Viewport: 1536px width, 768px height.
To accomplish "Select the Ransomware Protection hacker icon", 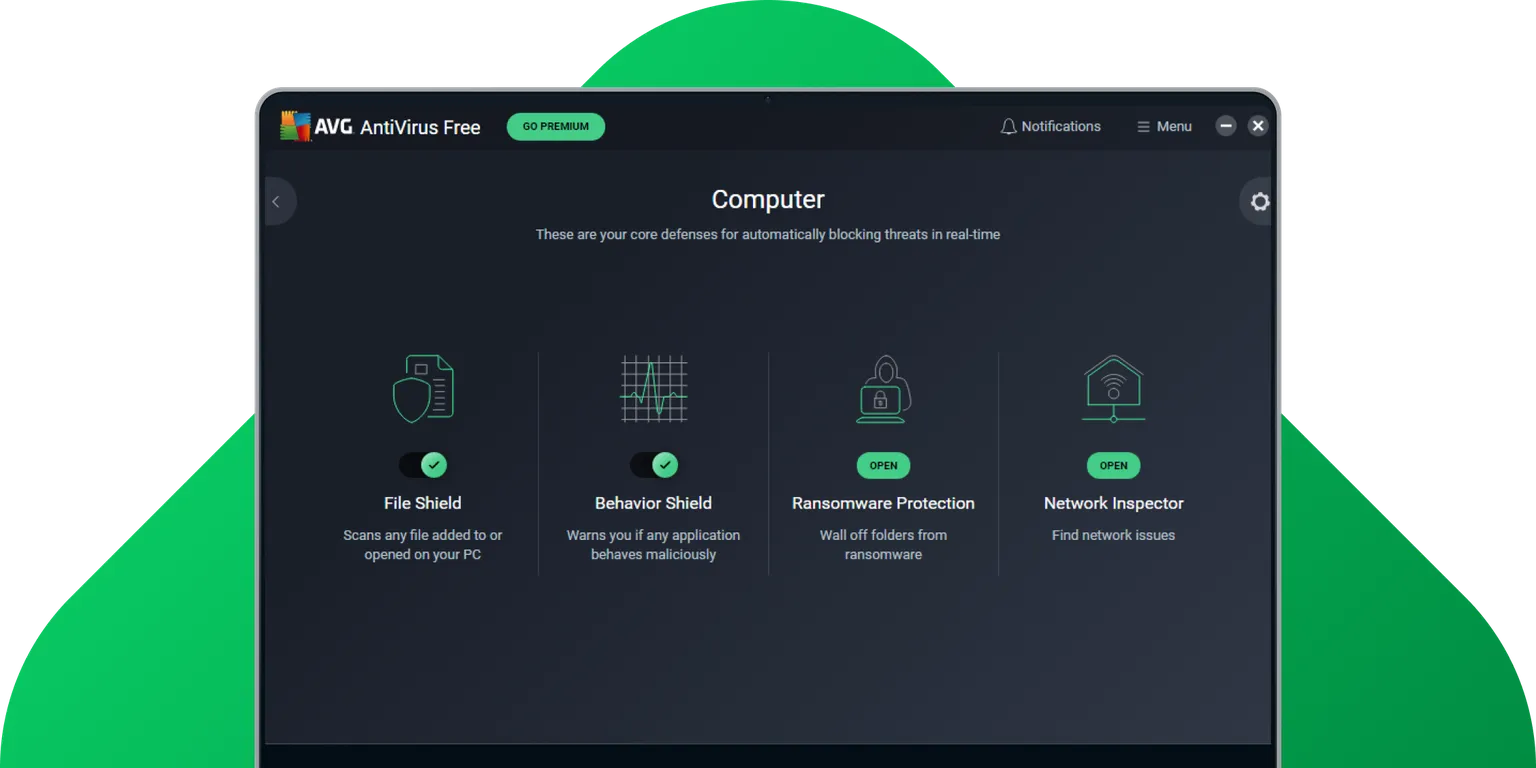I will point(883,388).
